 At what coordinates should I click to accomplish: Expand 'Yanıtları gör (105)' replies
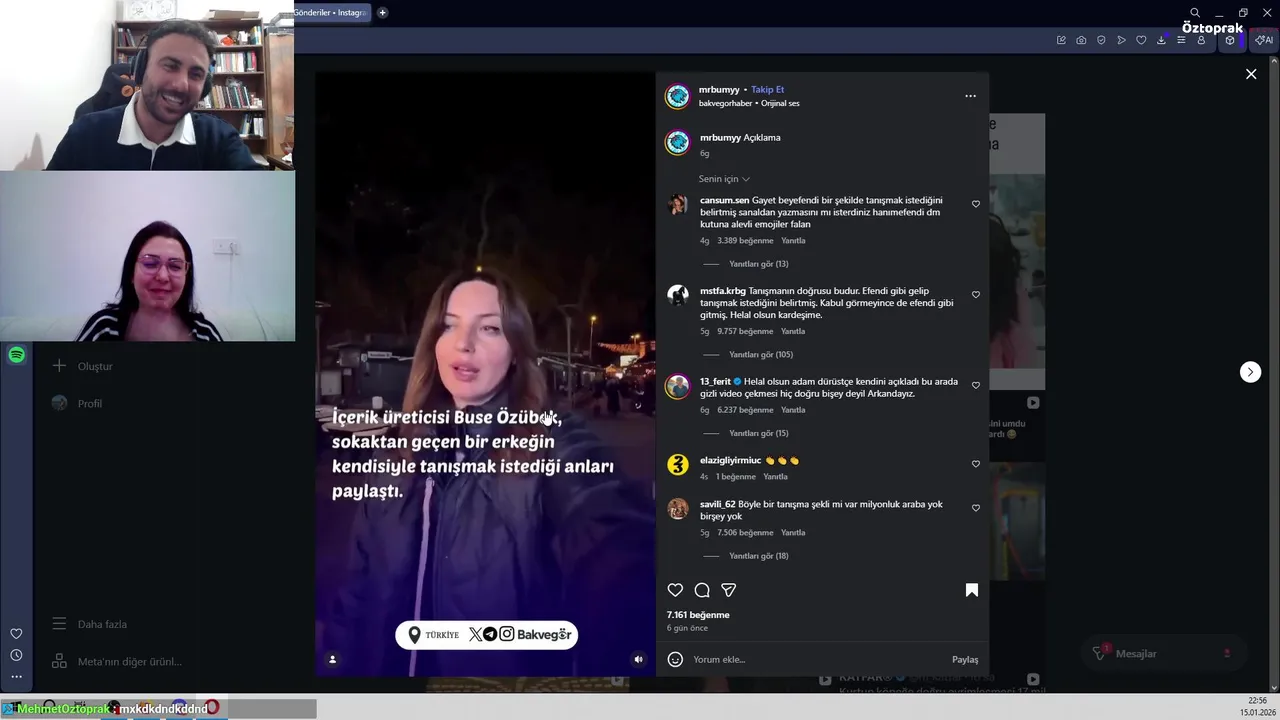click(x=761, y=354)
